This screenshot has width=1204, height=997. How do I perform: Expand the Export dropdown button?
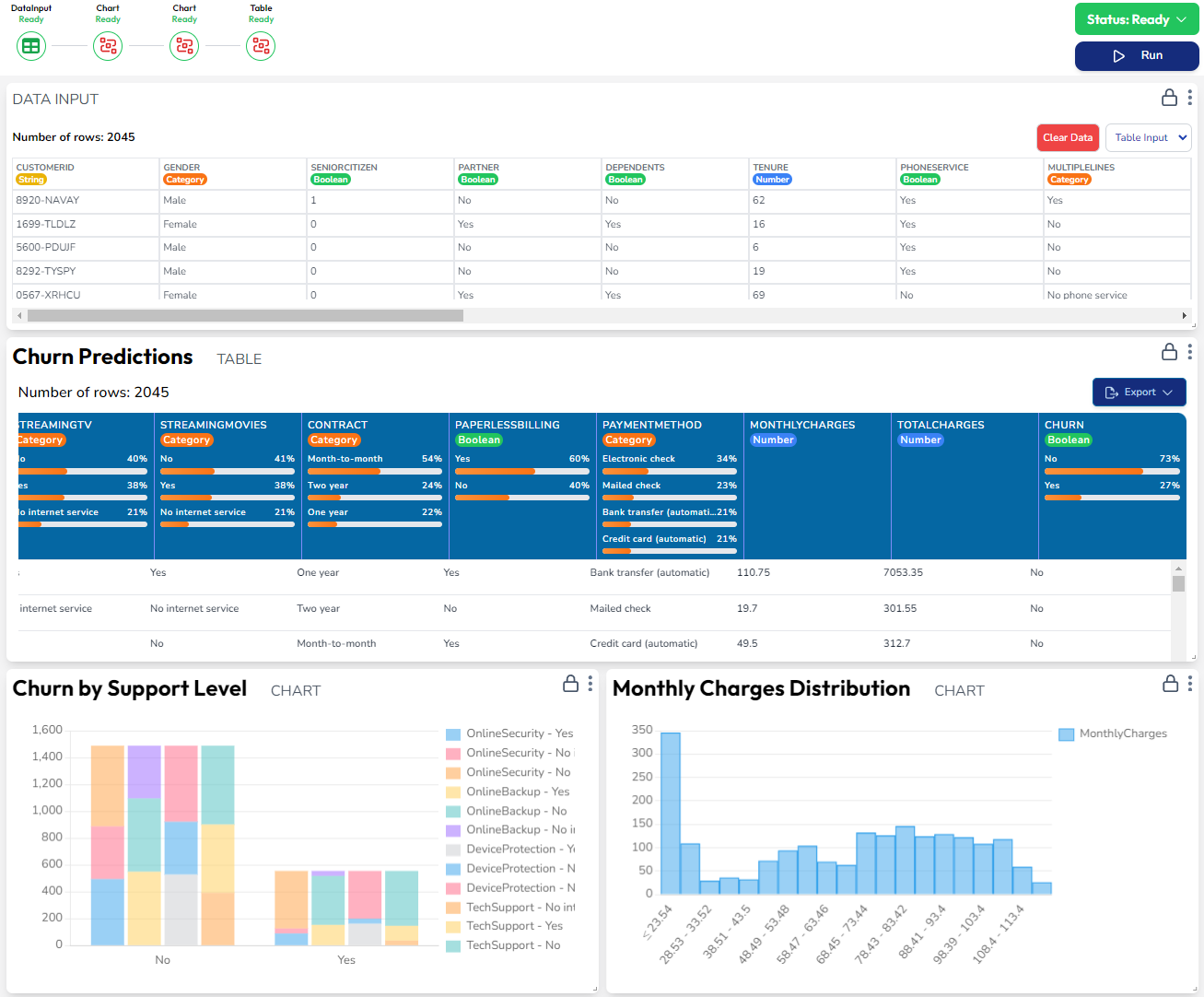[1139, 392]
